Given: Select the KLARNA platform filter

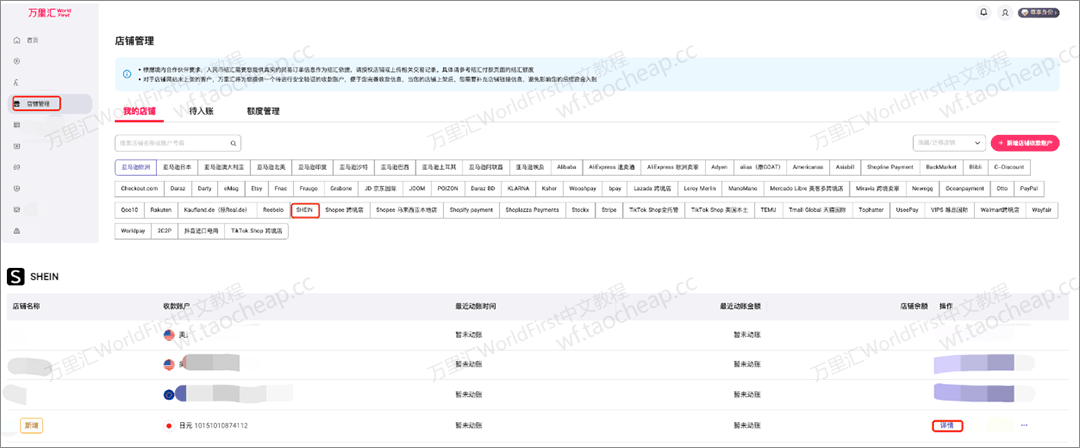Looking at the screenshot, I should 518,188.
